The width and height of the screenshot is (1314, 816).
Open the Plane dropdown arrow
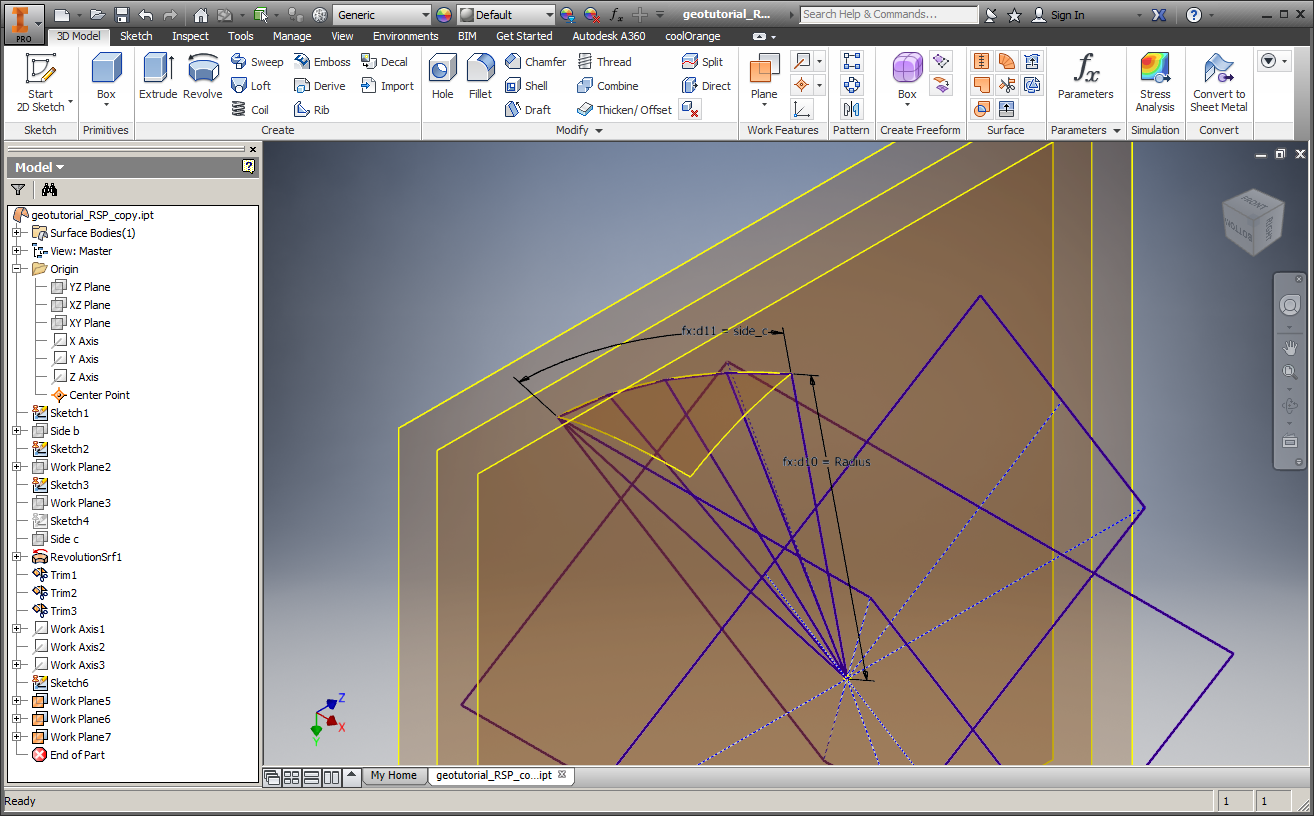[x=764, y=107]
